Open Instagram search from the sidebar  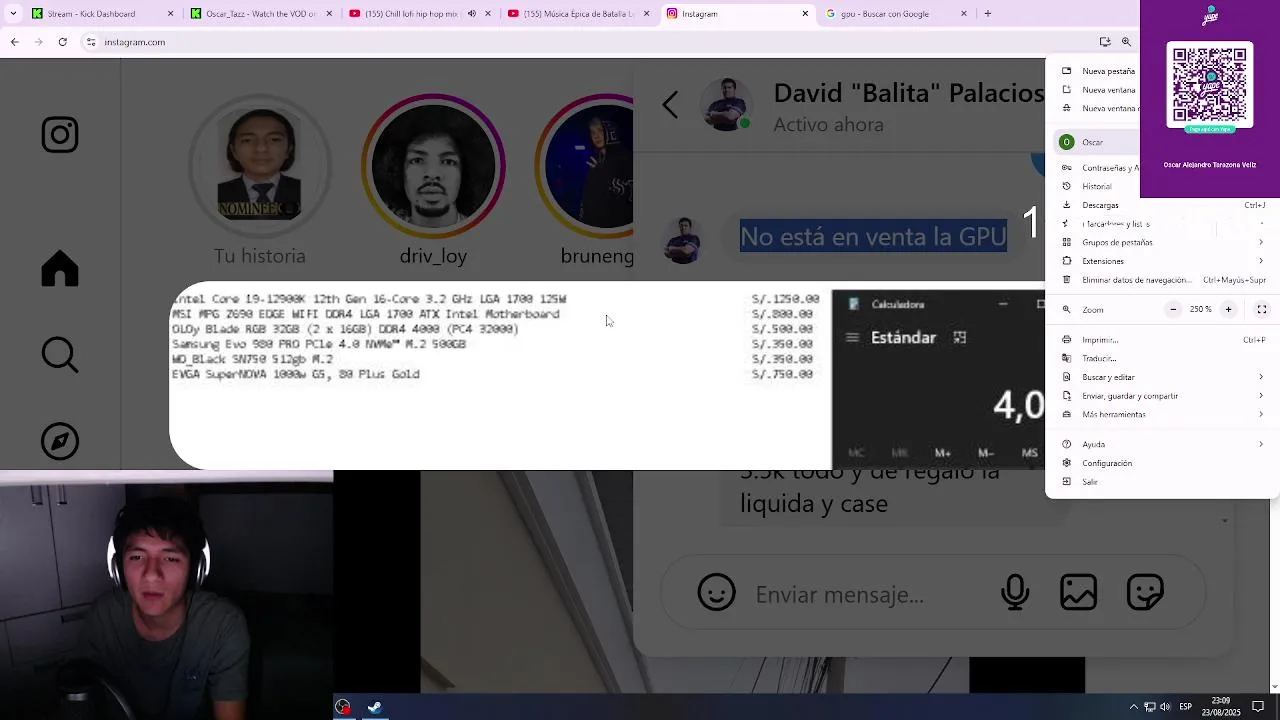pos(60,355)
